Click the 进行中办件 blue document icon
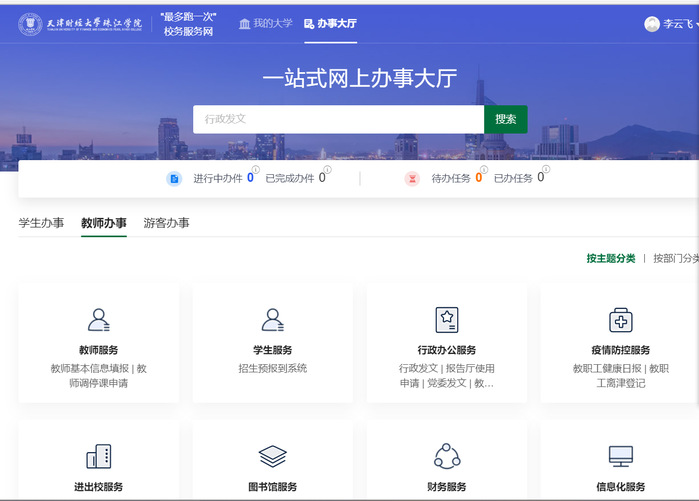699x501 pixels. pos(174,179)
